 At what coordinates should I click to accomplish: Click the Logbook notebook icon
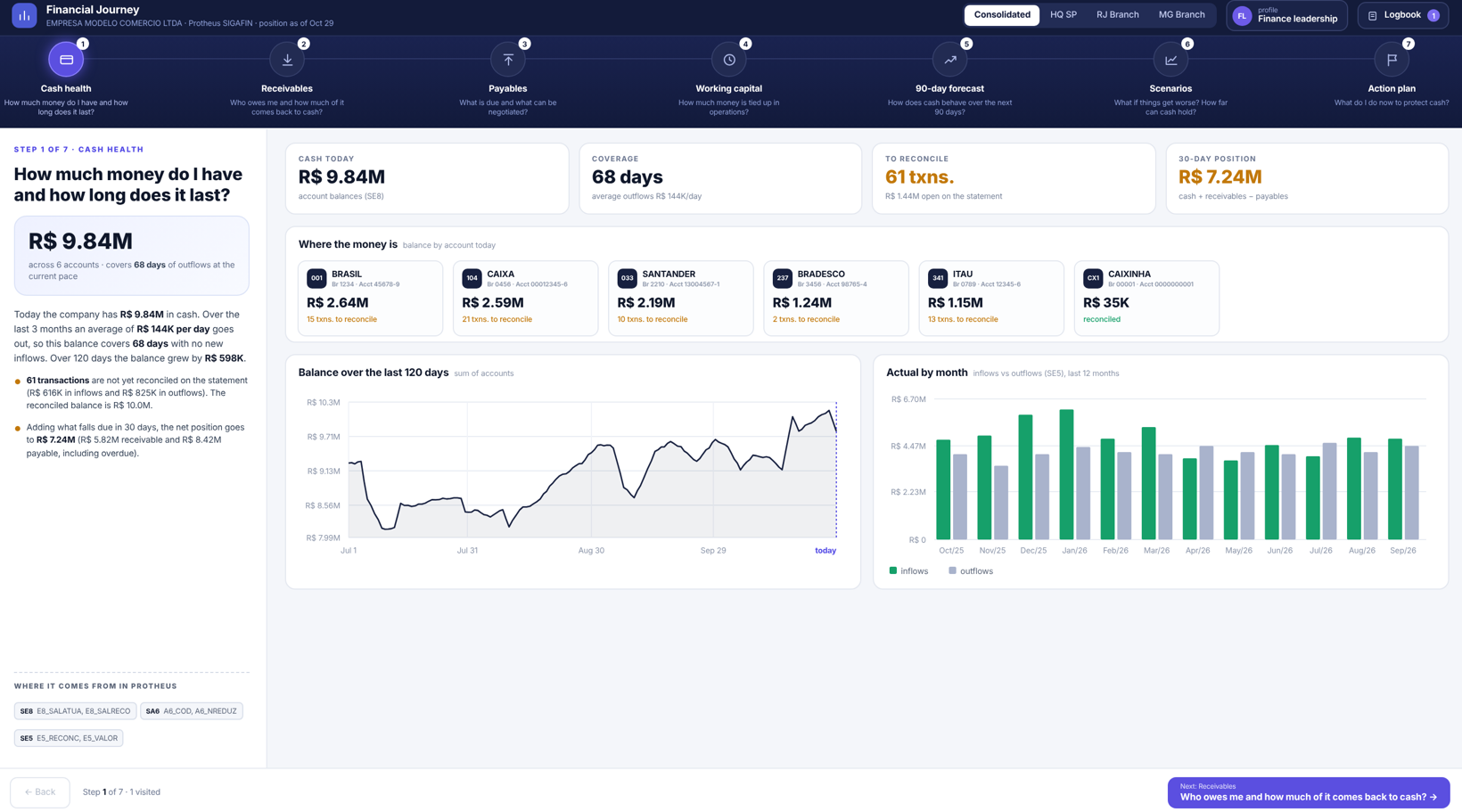pyautogui.click(x=1373, y=15)
